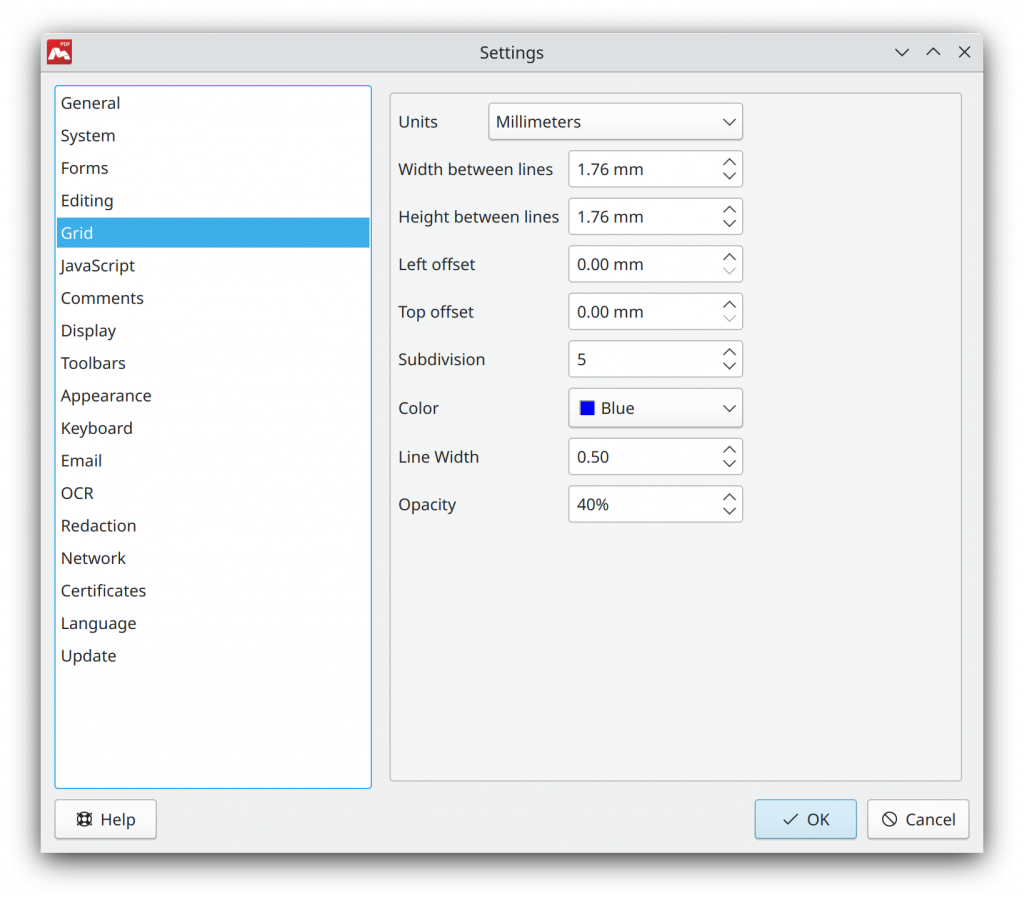This screenshot has height=901, width=1024.
Task: Confirm settings with the OK button
Action: pos(805,819)
